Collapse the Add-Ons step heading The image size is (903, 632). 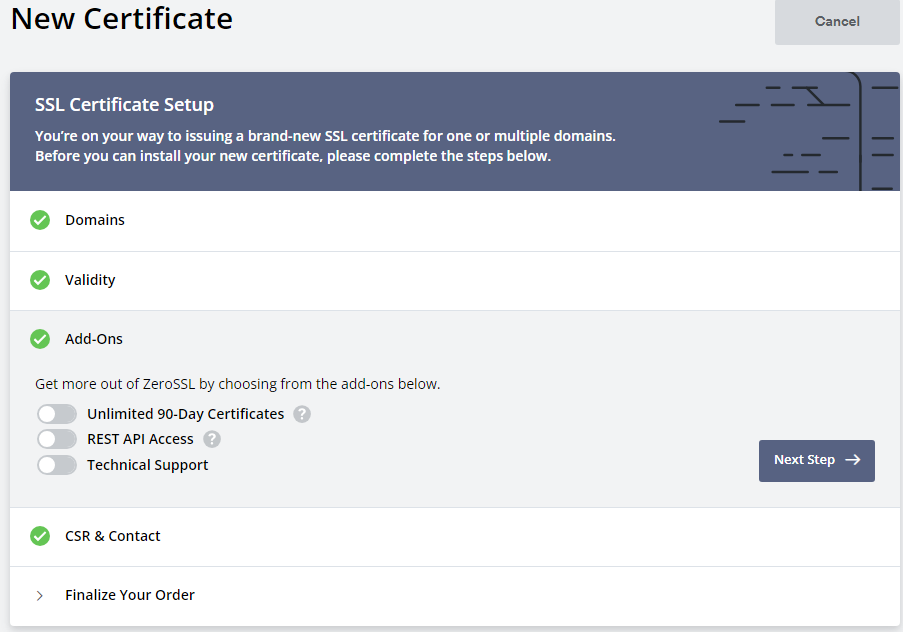point(93,339)
